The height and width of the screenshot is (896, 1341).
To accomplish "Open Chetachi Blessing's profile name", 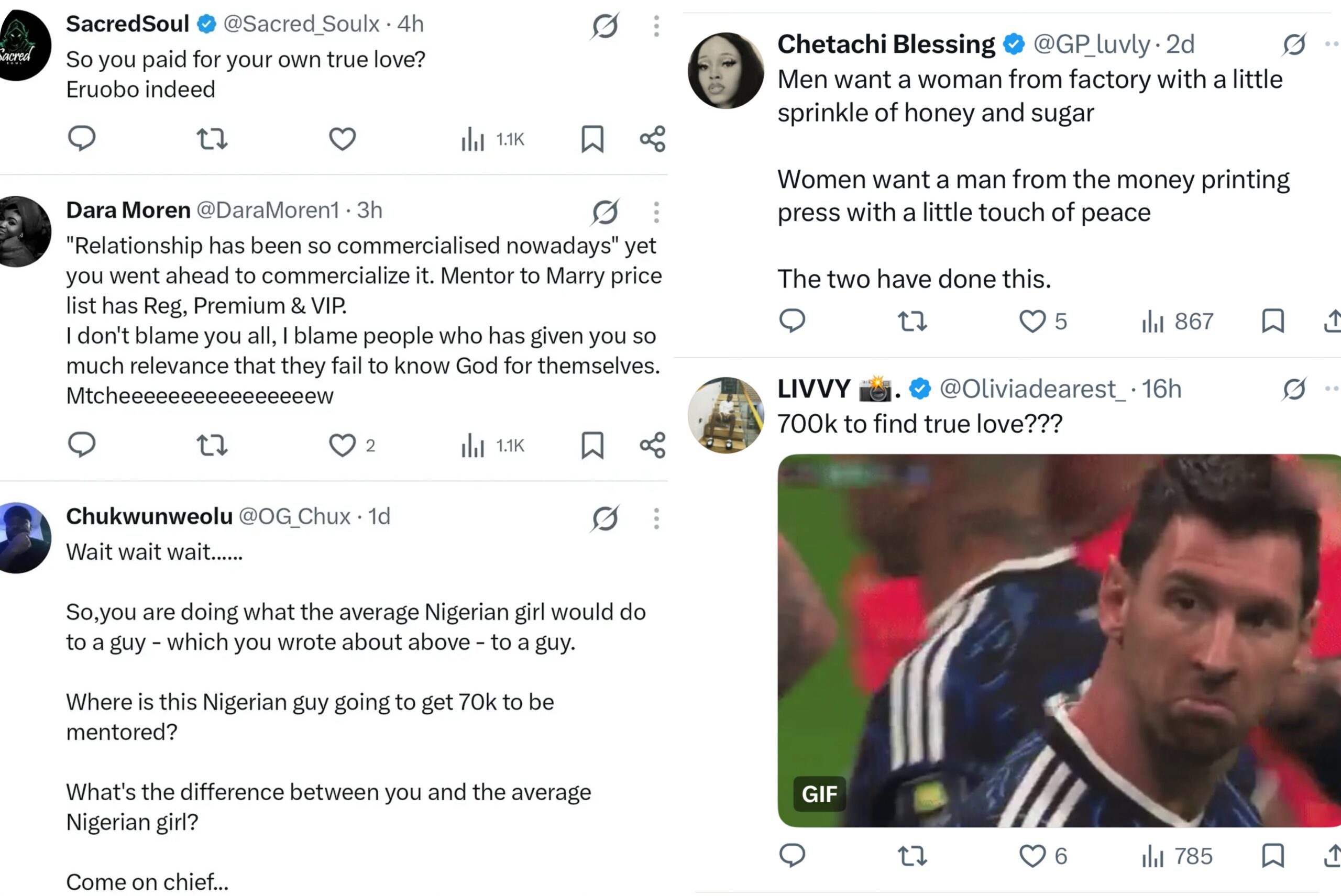I will point(886,44).
